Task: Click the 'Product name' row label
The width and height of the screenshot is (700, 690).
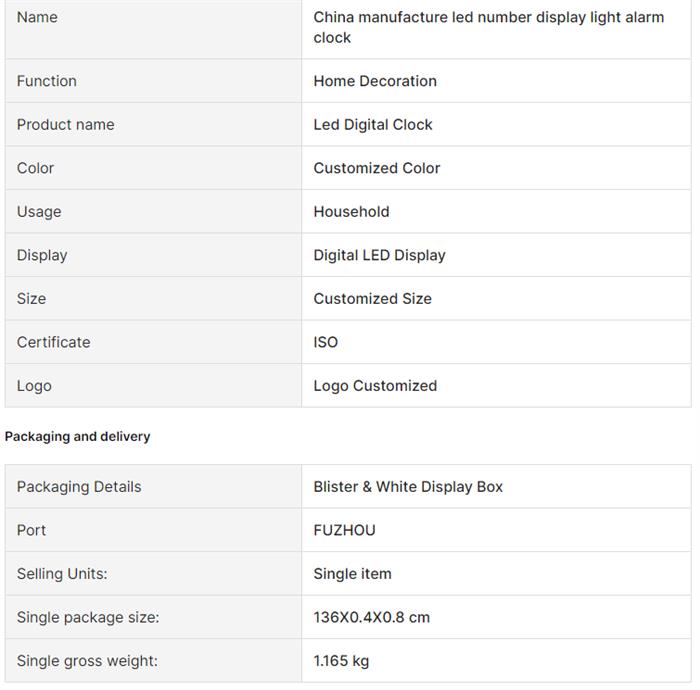Action: (x=65, y=125)
